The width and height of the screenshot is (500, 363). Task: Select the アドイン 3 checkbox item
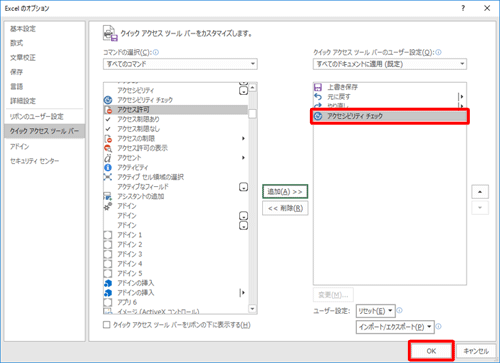point(176,254)
